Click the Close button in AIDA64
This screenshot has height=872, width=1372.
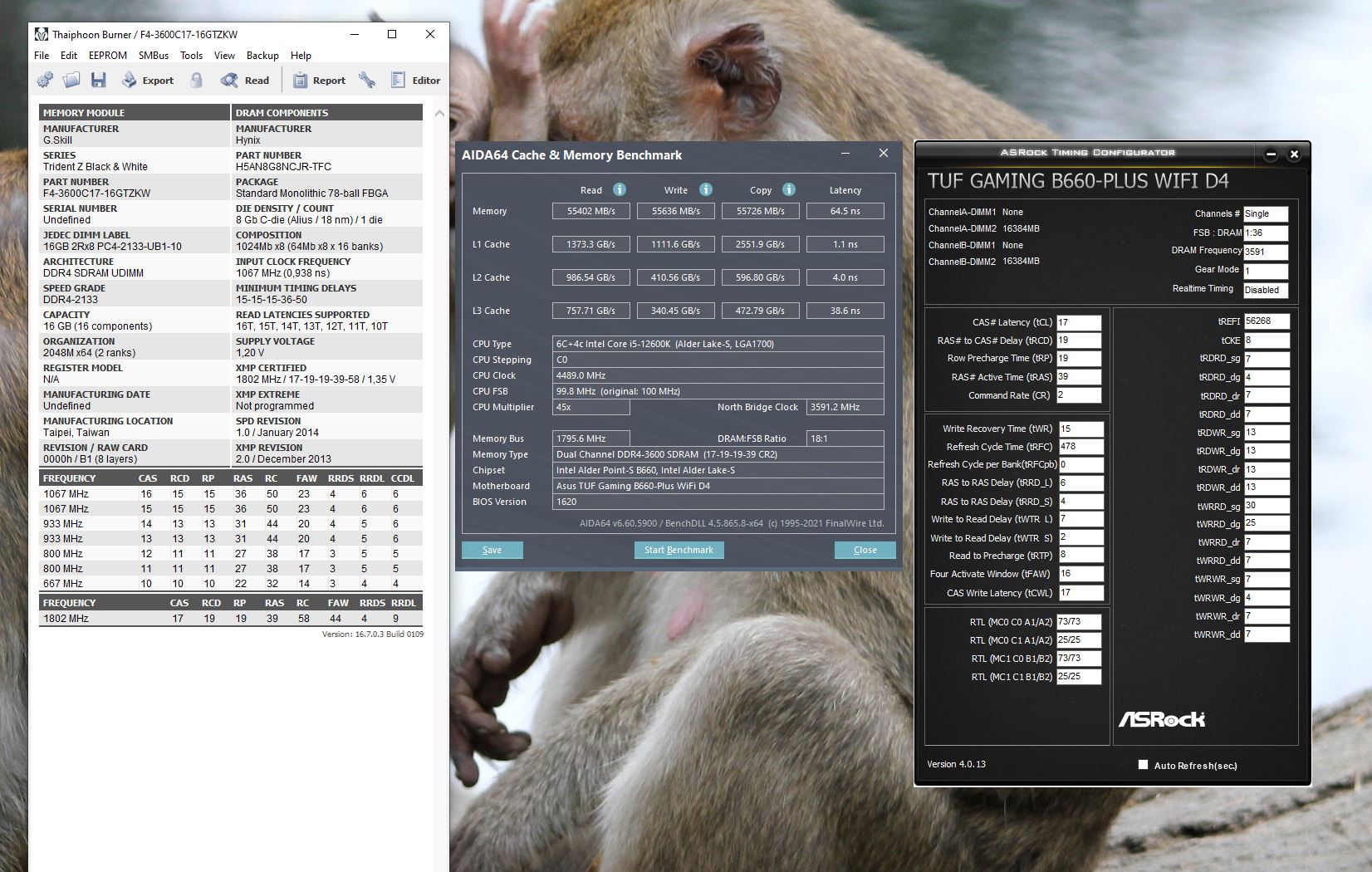865,550
